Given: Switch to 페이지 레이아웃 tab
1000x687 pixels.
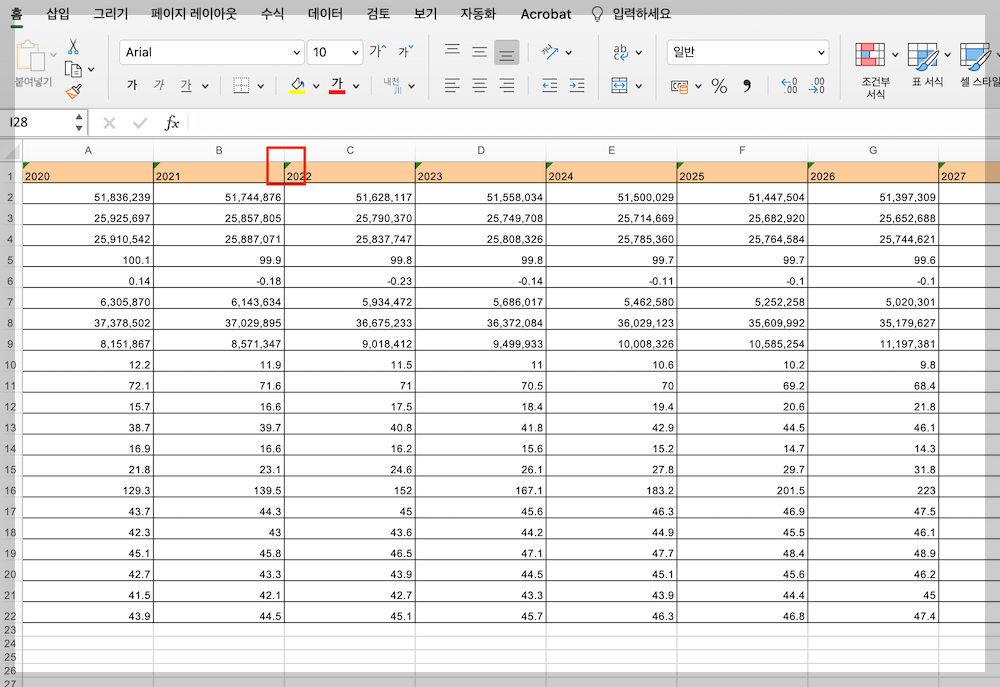Looking at the screenshot, I should [x=194, y=13].
